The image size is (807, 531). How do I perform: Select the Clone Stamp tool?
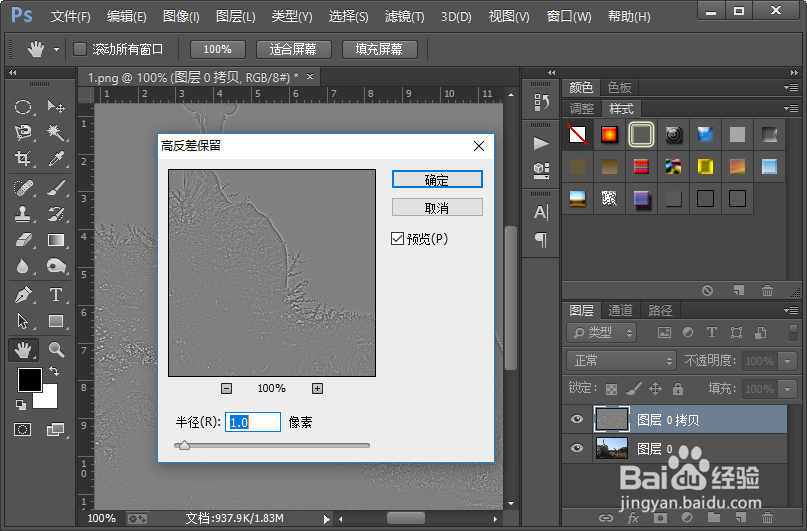point(23,214)
